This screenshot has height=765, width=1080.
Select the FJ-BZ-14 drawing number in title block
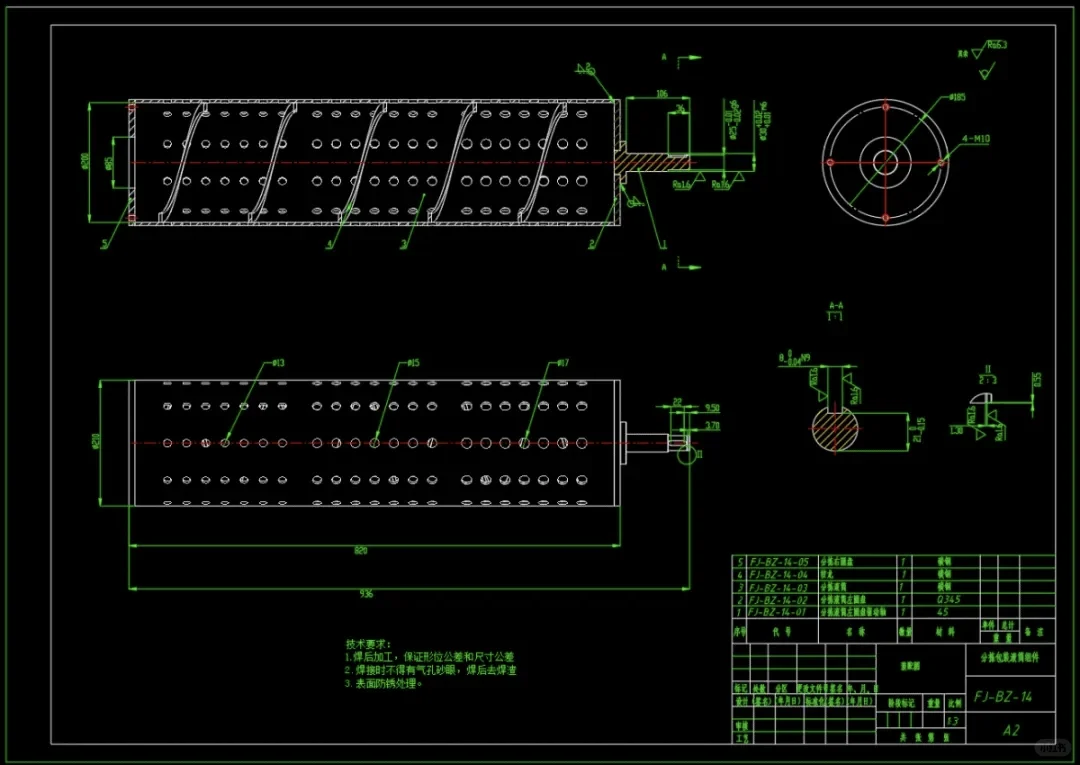click(x=1004, y=696)
